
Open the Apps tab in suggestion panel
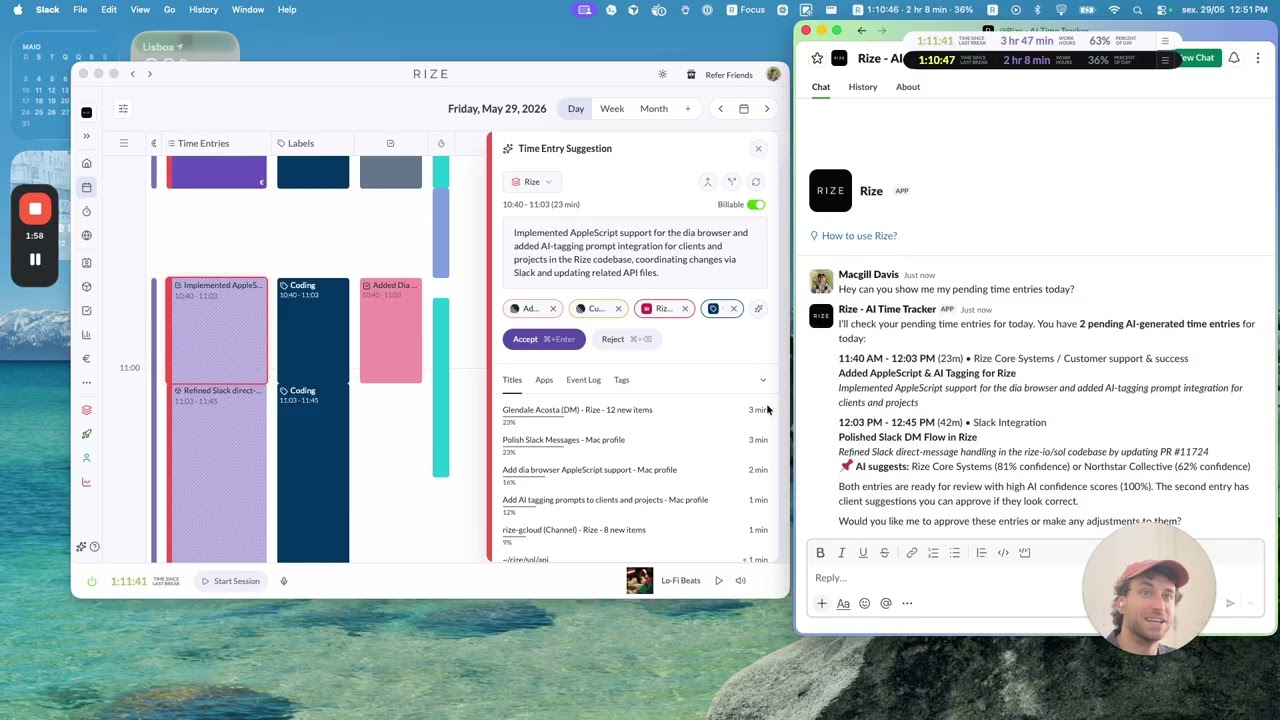(x=544, y=380)
